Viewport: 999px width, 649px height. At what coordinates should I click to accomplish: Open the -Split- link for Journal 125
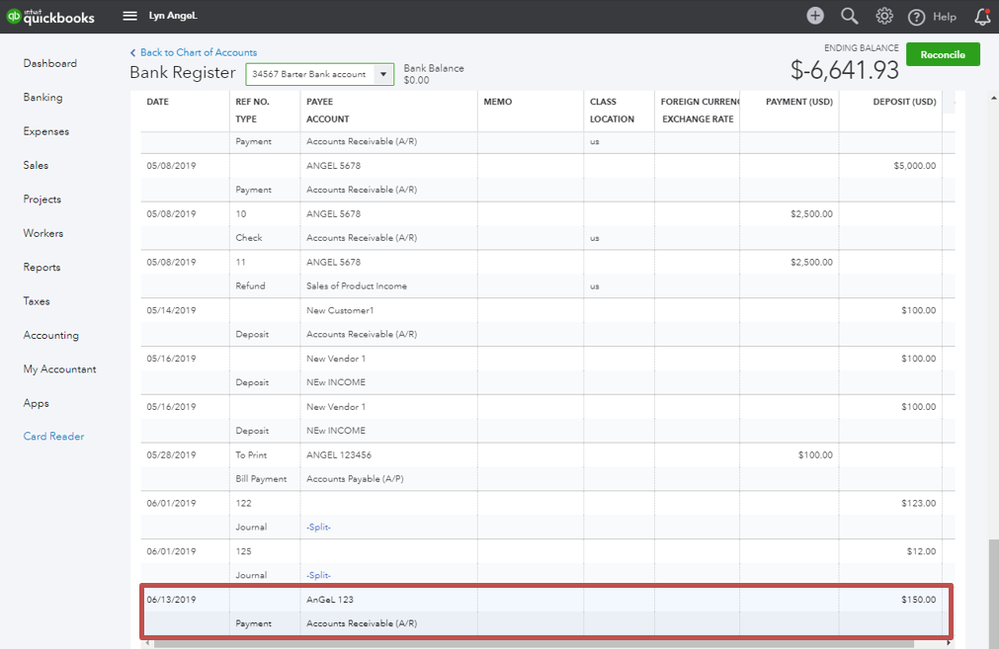click(x=319, y=575)
